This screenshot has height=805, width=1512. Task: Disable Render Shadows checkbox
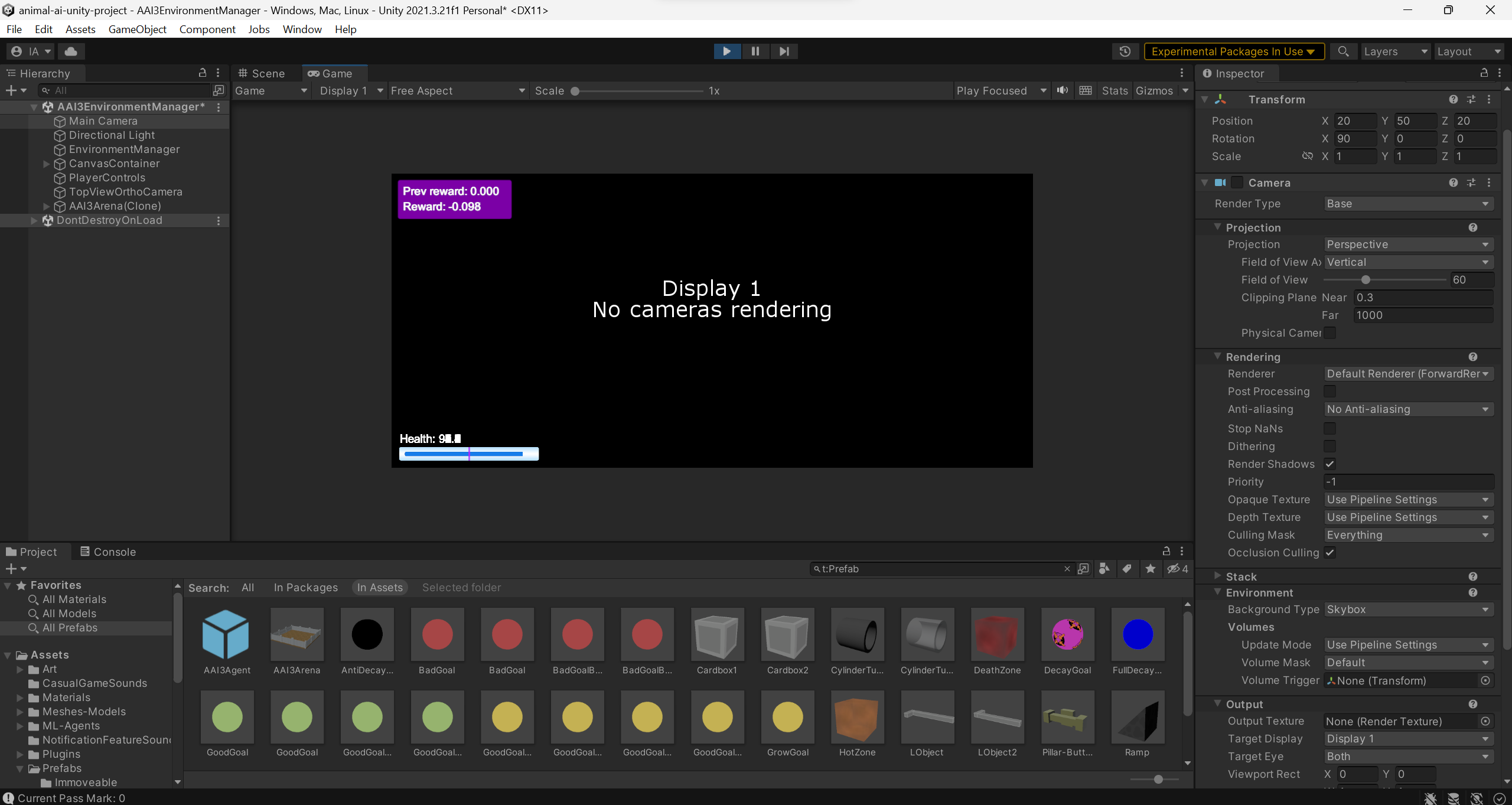pyautogui.click(x=1331, y=464)
